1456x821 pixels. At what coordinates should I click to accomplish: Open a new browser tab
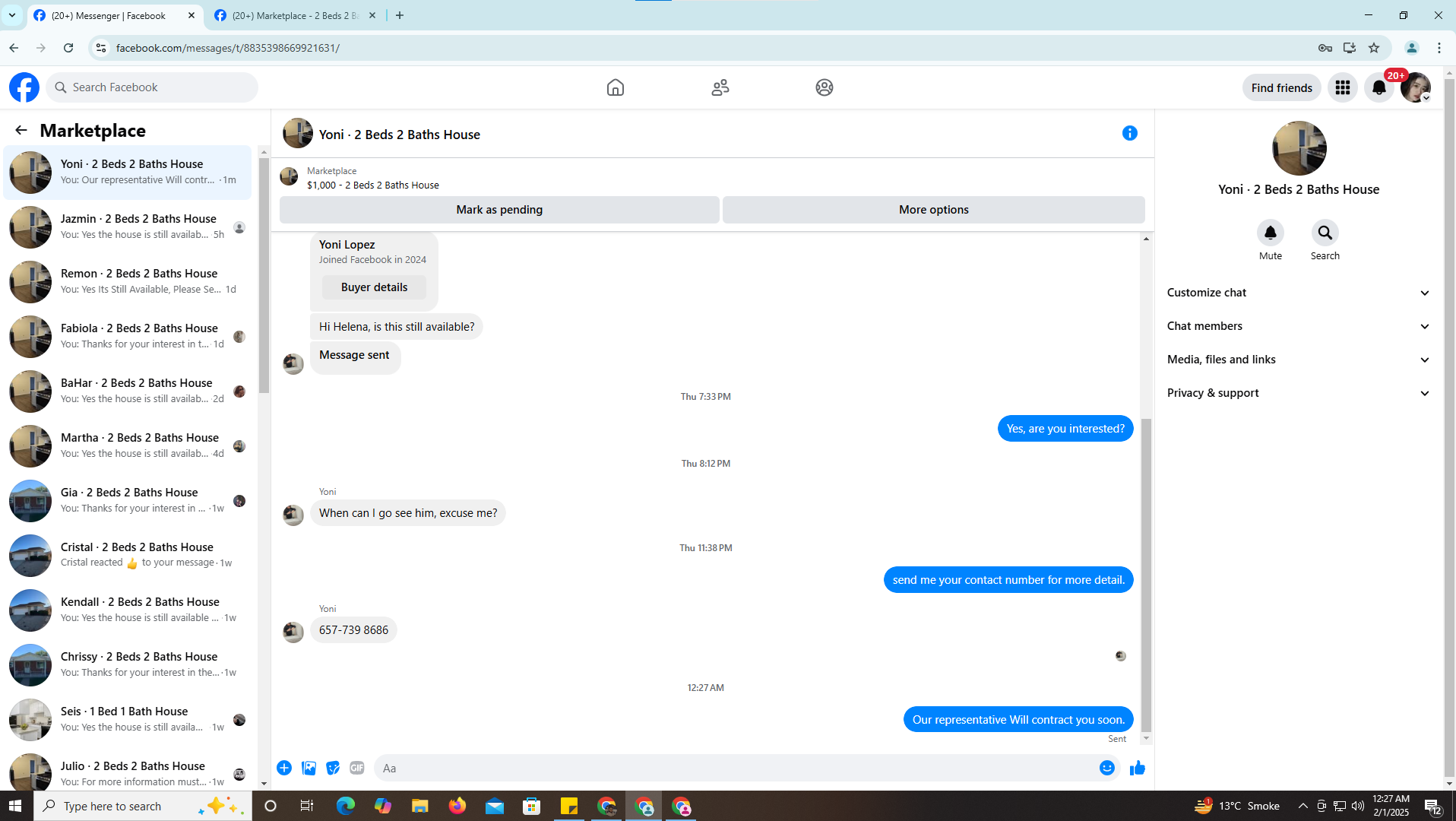point(400,16)
